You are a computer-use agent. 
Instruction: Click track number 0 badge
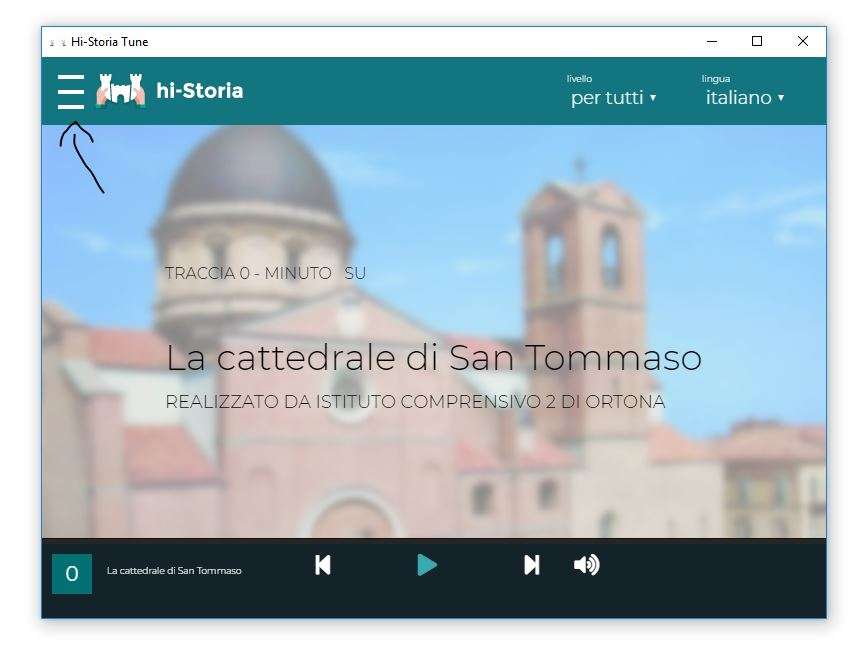72,574
